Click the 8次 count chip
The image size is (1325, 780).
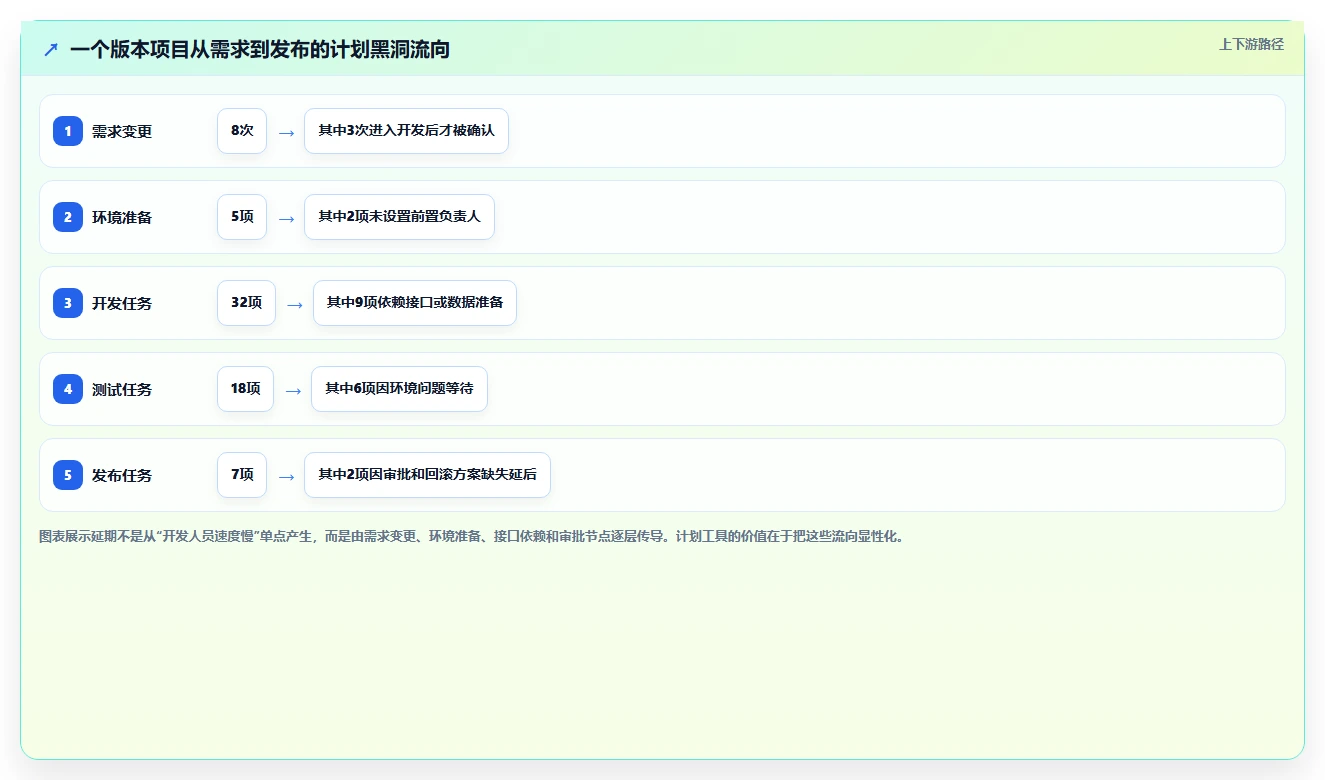pos(242,131)
